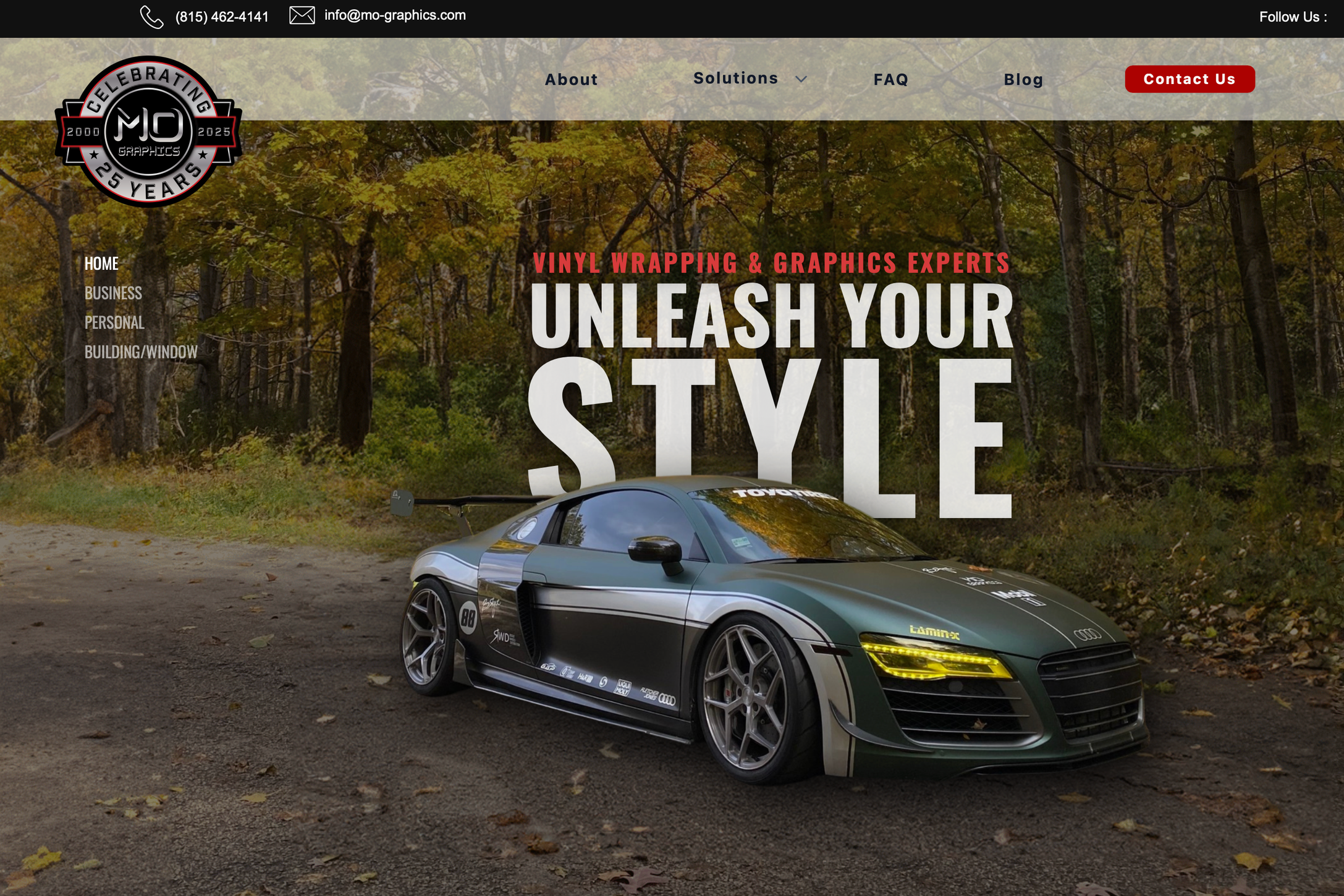Open the Blog page
The image size is (1344, 896).
pyautogui.click(x=1023, y=80)
